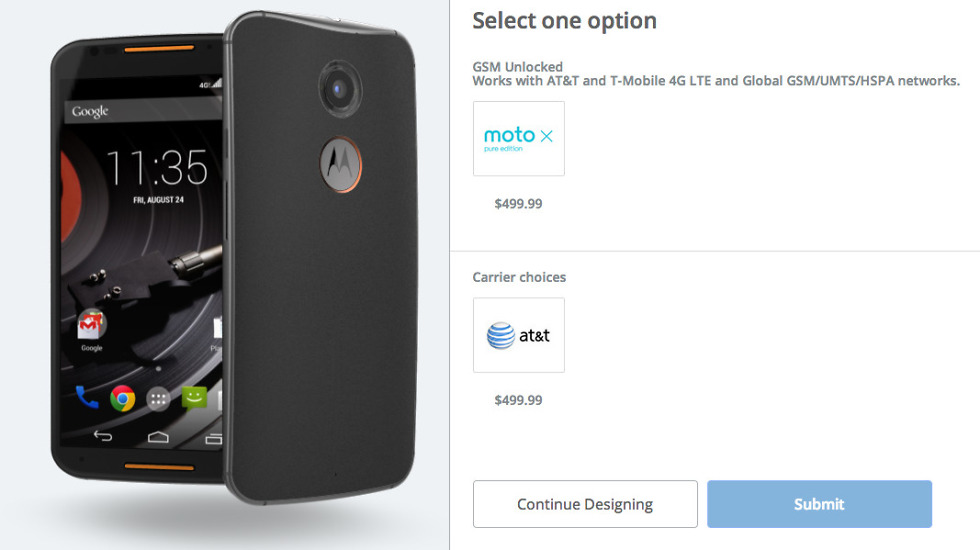Tap the green Messenger icon on phone
980x550 pixels.
pyautogui.click(x=193, y=398)
